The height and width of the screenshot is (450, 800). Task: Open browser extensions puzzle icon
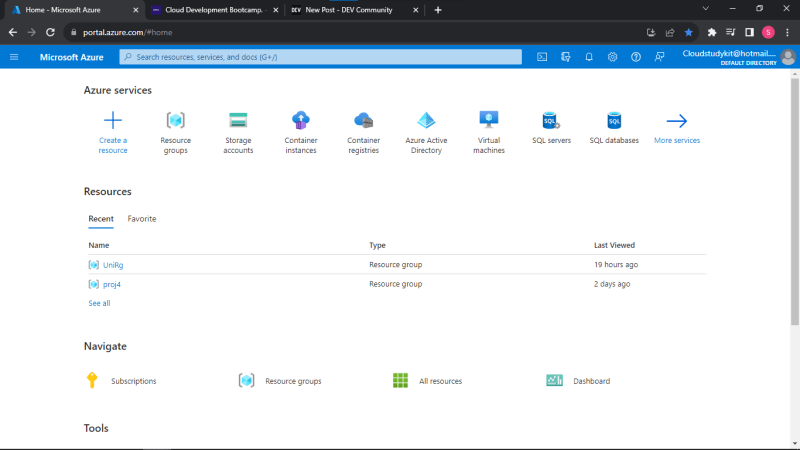click(x=712, y=32)
